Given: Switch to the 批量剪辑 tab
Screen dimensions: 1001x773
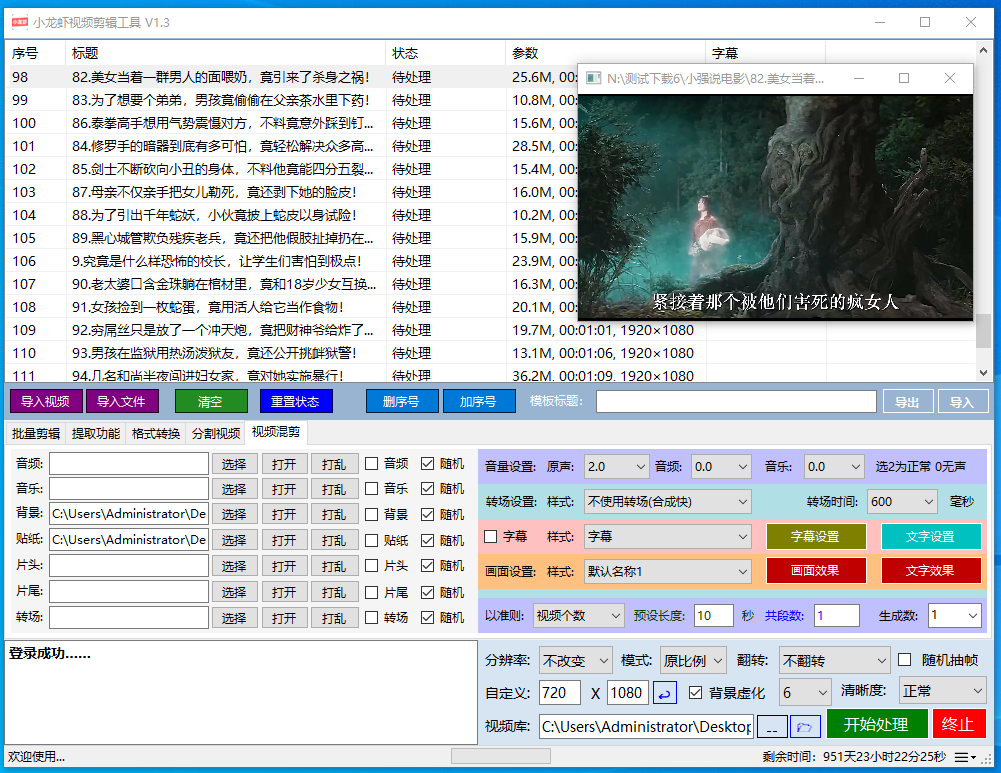Looking at the screenshot, I should click(x=36, y=433).
